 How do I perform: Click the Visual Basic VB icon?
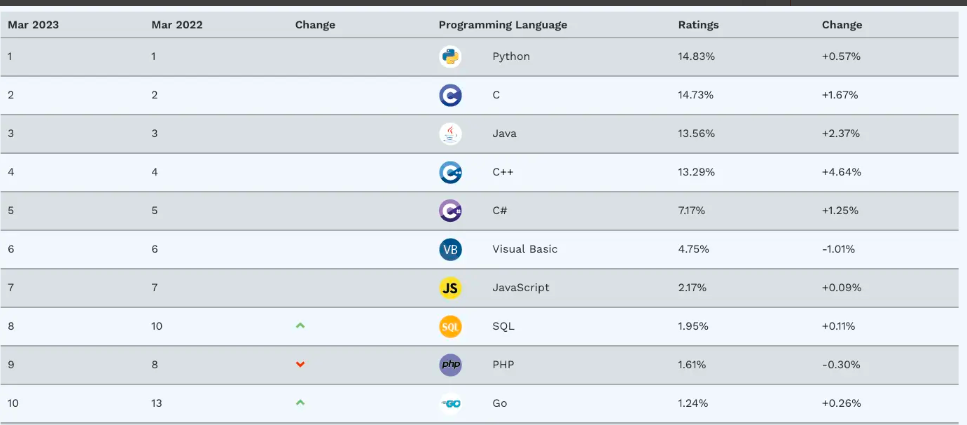450,250
